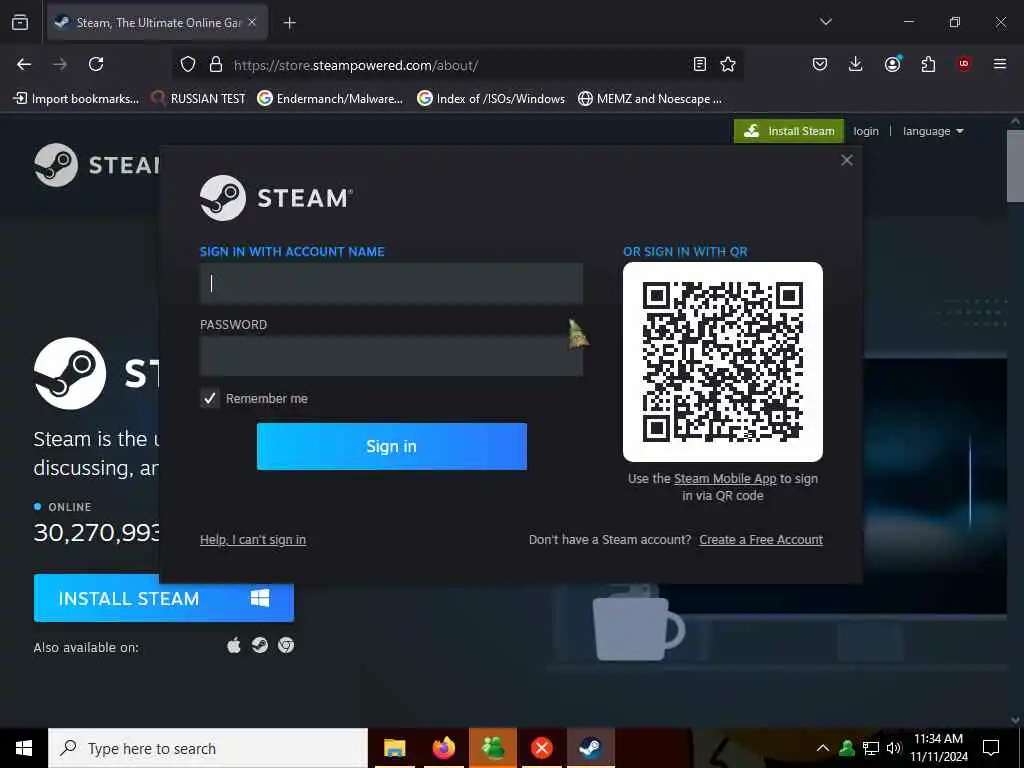Open RUSSIAN TEST bookmark
The height and width of the screenshot is (768, 1024).
tap(199, 99)
